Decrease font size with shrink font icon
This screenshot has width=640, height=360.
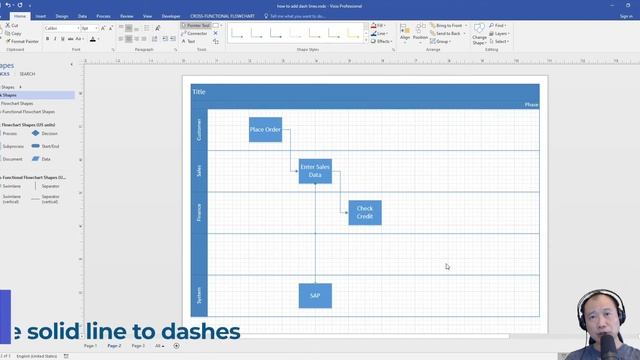(x=111, y=28)
